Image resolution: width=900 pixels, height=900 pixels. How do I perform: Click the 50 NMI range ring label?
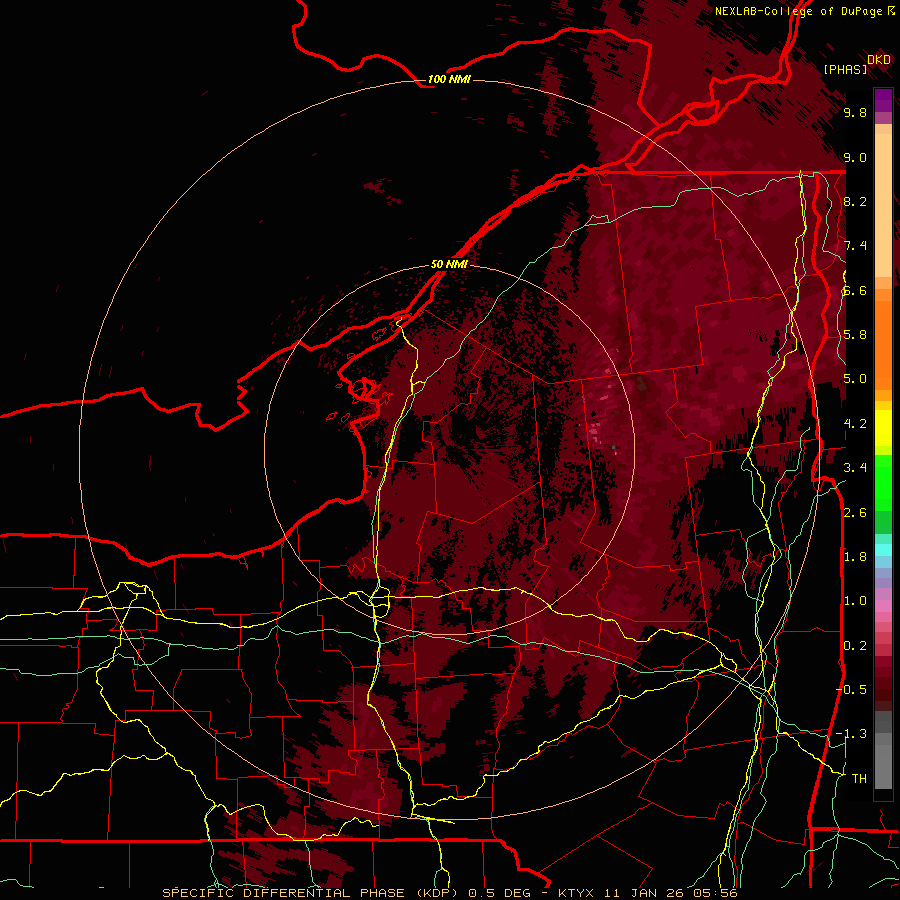449,264
